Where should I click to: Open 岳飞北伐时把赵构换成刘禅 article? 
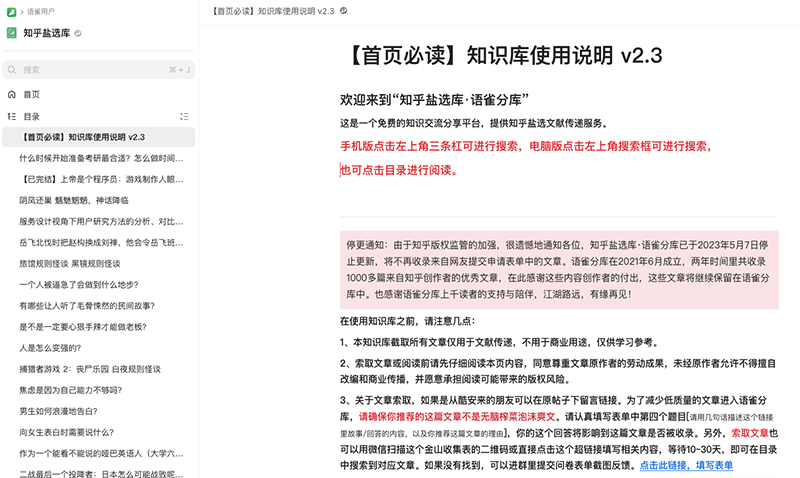102,242
